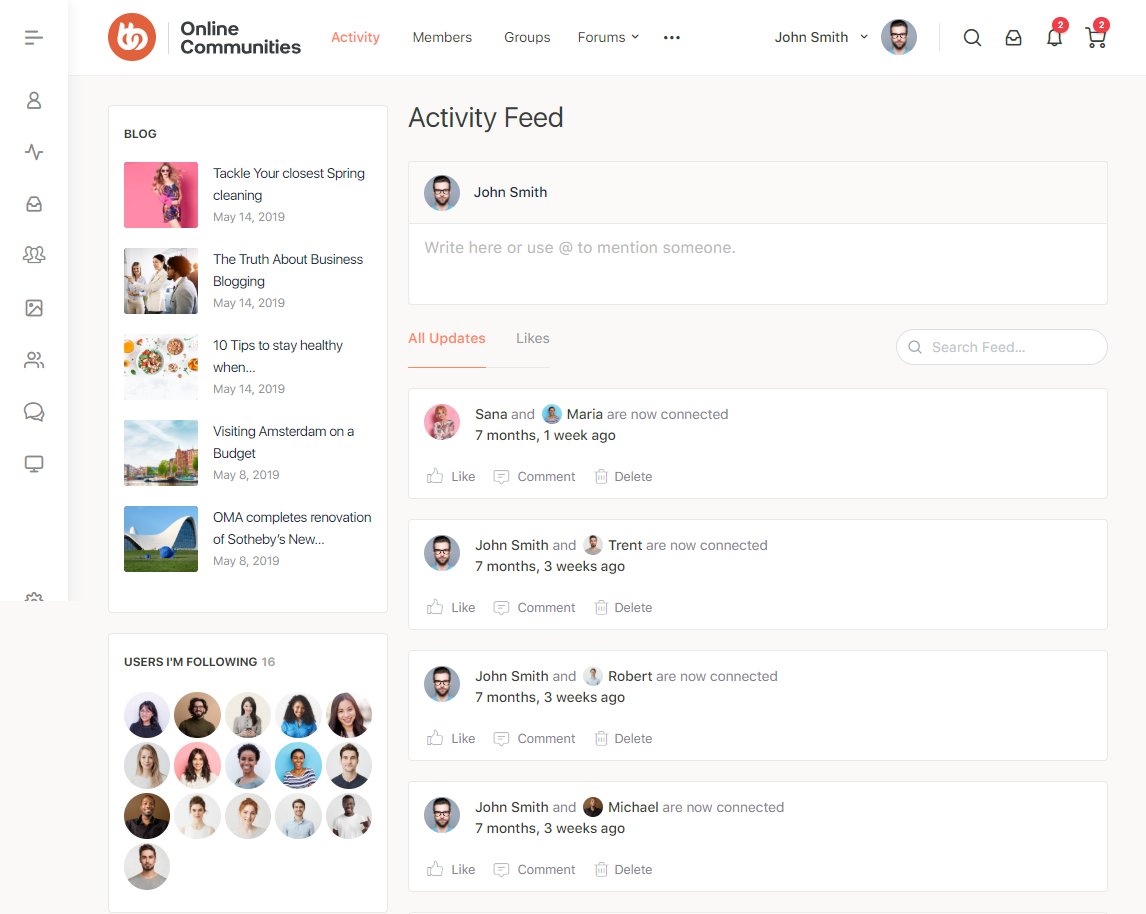1146x914 pixels.
Task: Toggle the hamburger menu in left sidebar
Action: pos(34,38)
